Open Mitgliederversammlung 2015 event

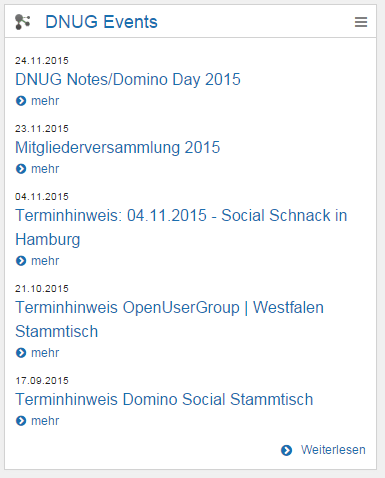click(x=118, y=148)
